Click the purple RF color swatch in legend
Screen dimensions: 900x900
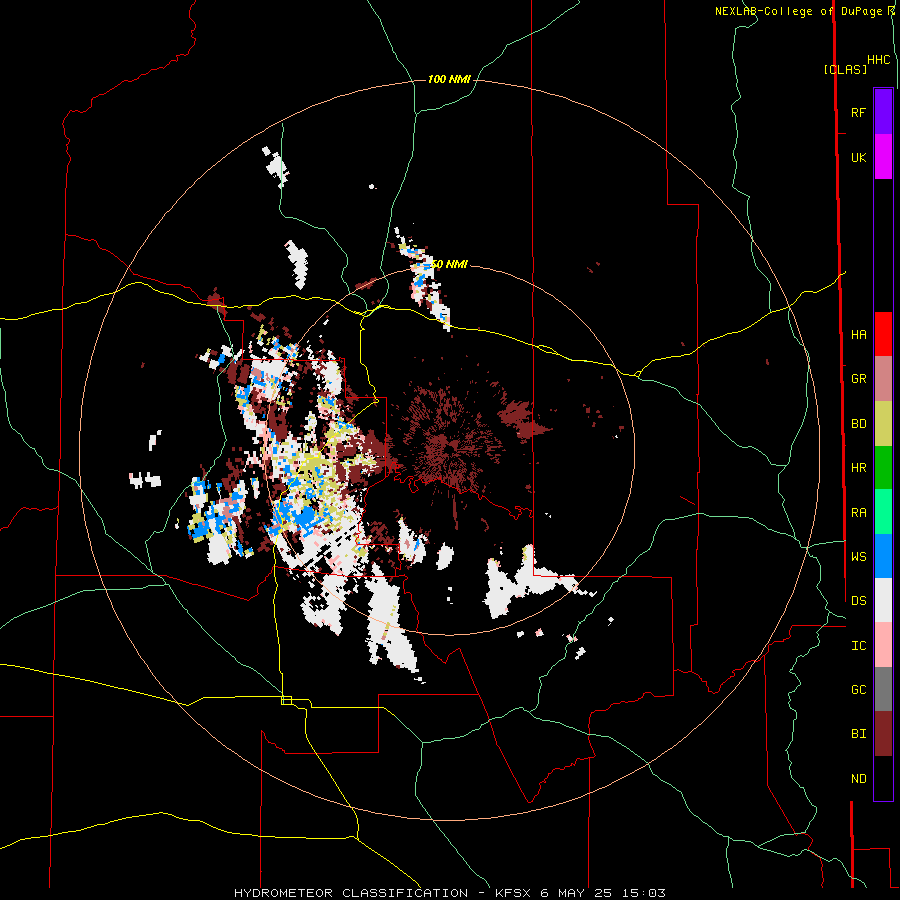click(x=883, y=112)
